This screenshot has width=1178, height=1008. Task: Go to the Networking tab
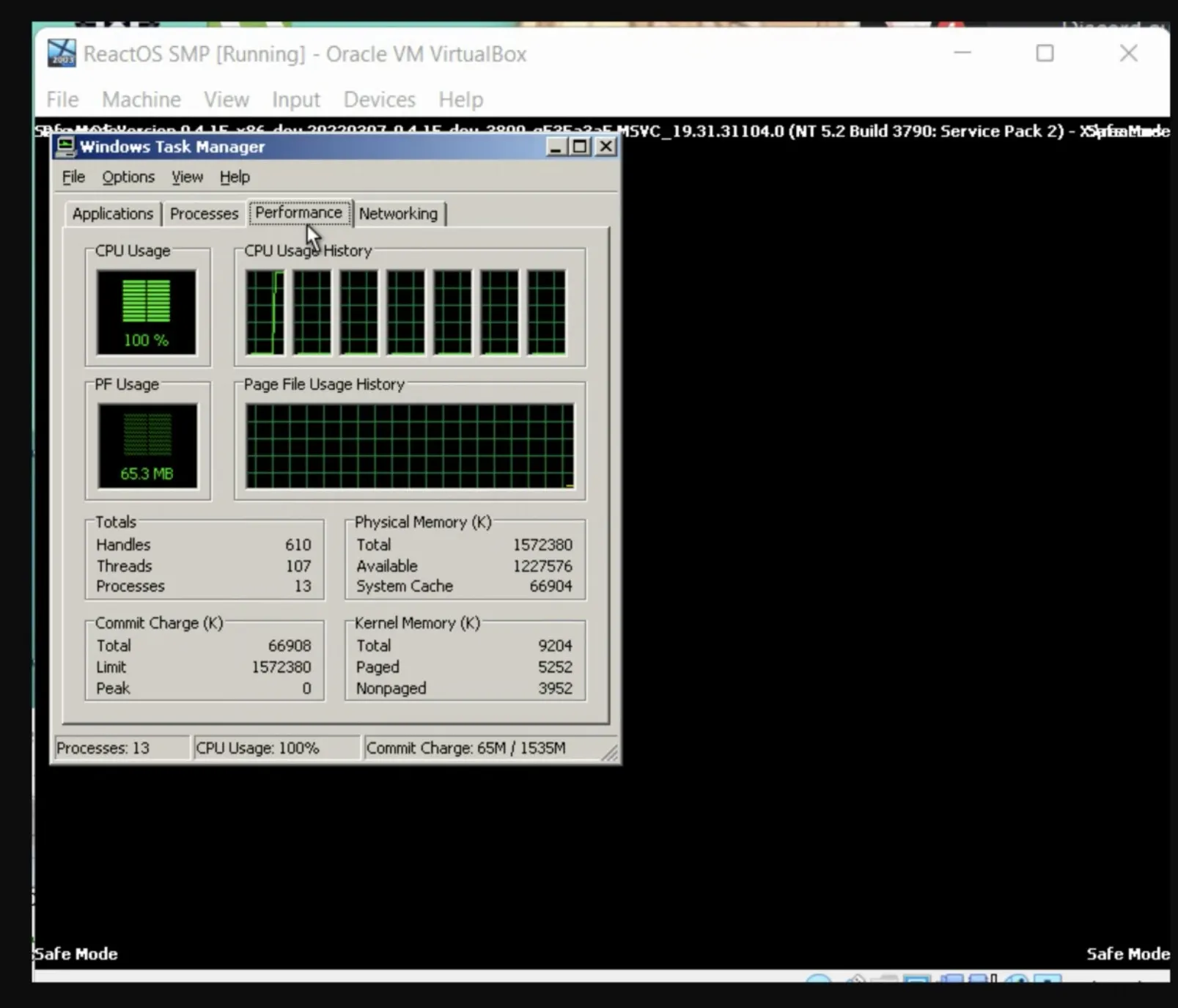(398, 213)
